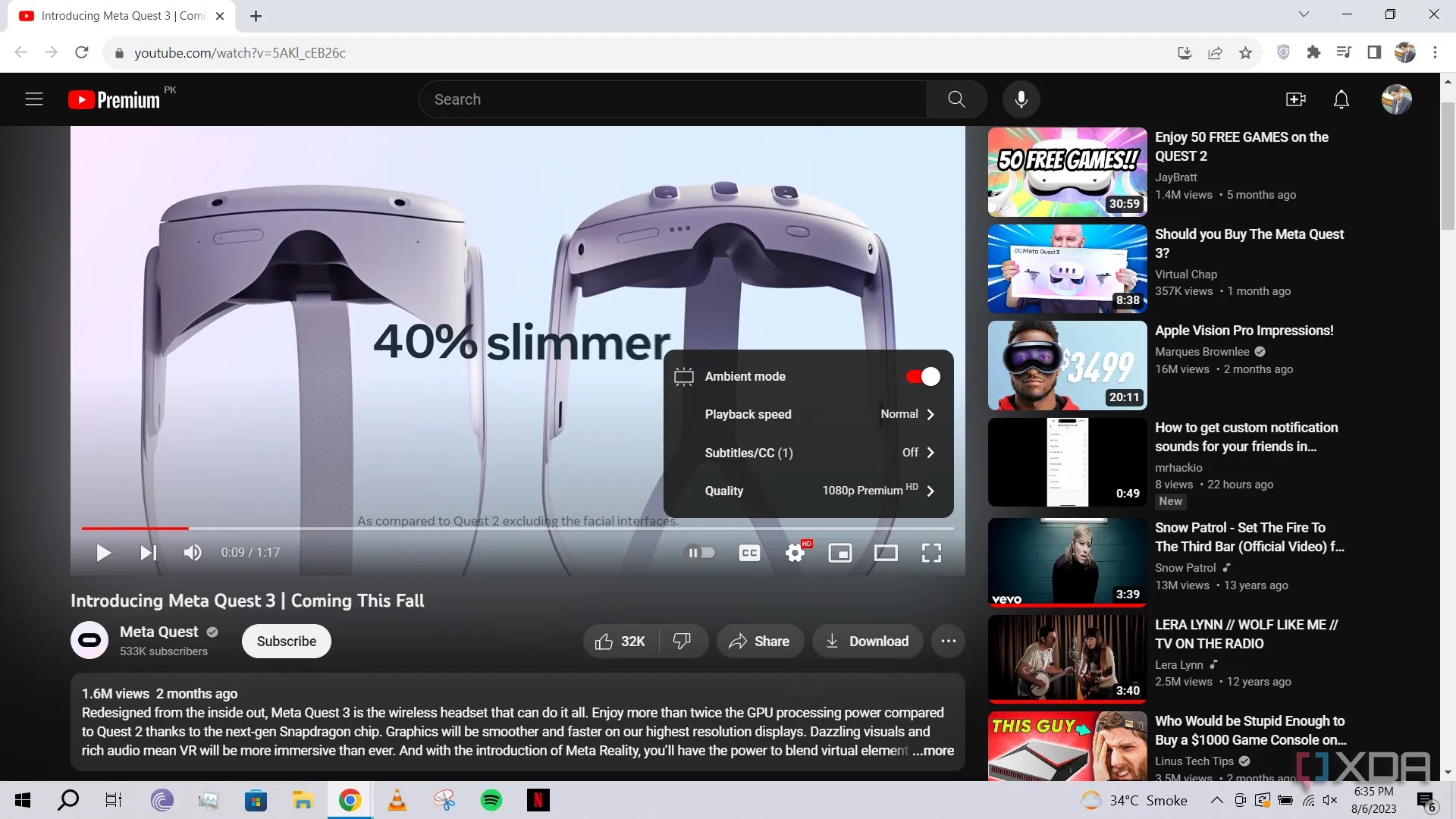Disable Ambient mode

(x=922, y=376)
